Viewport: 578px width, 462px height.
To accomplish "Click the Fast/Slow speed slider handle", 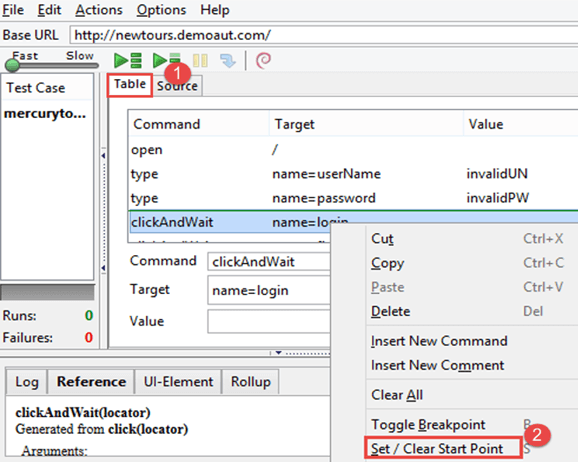I will (13, 65).
